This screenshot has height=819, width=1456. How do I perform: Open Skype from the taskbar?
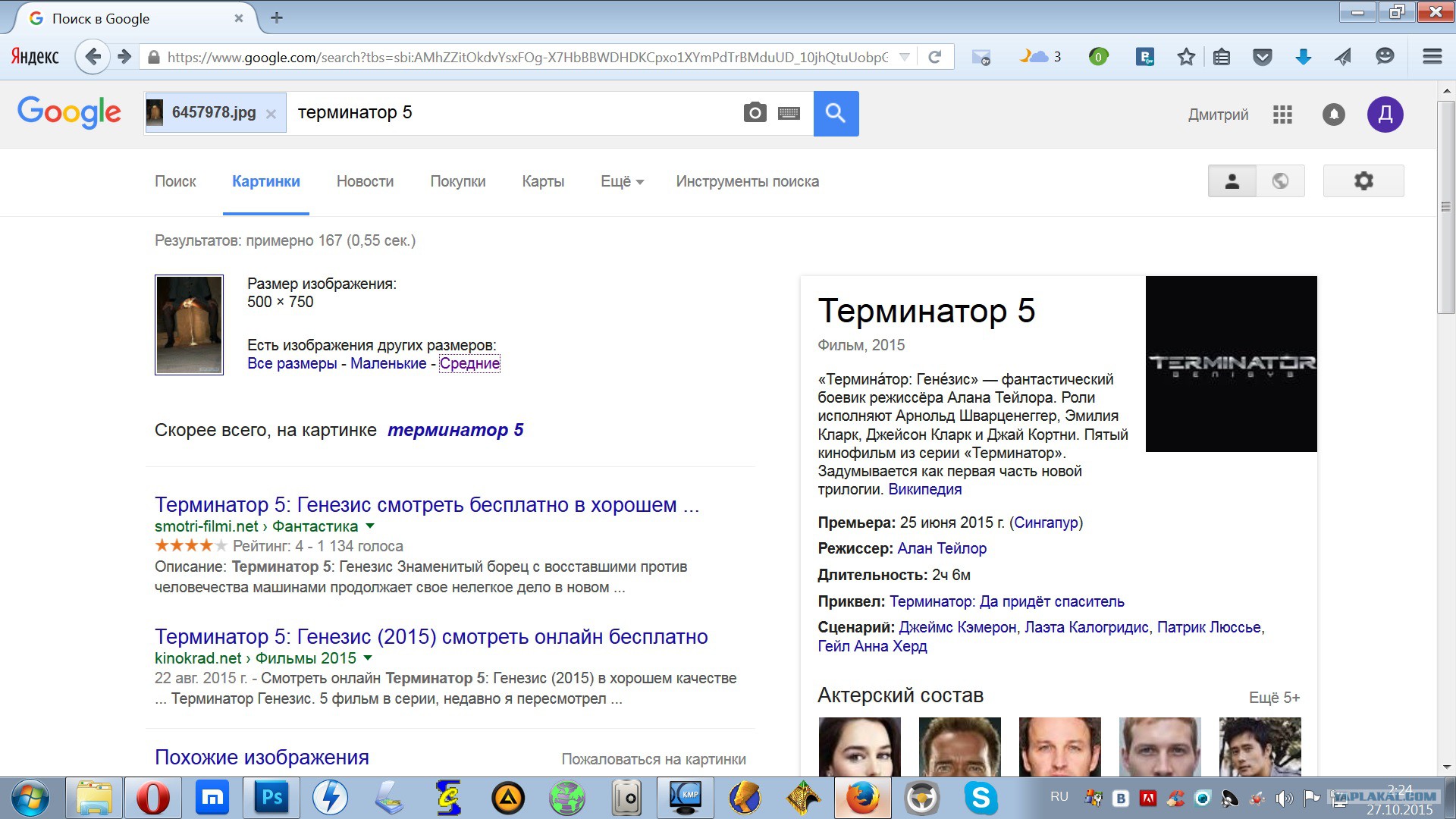pos(981,798)
